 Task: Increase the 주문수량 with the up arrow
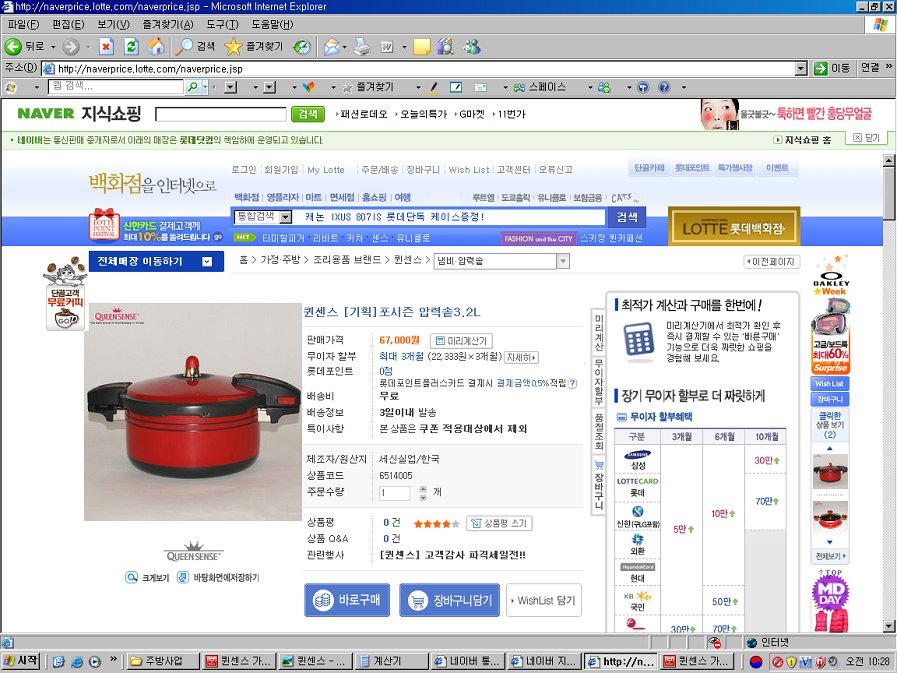[423, 489]
